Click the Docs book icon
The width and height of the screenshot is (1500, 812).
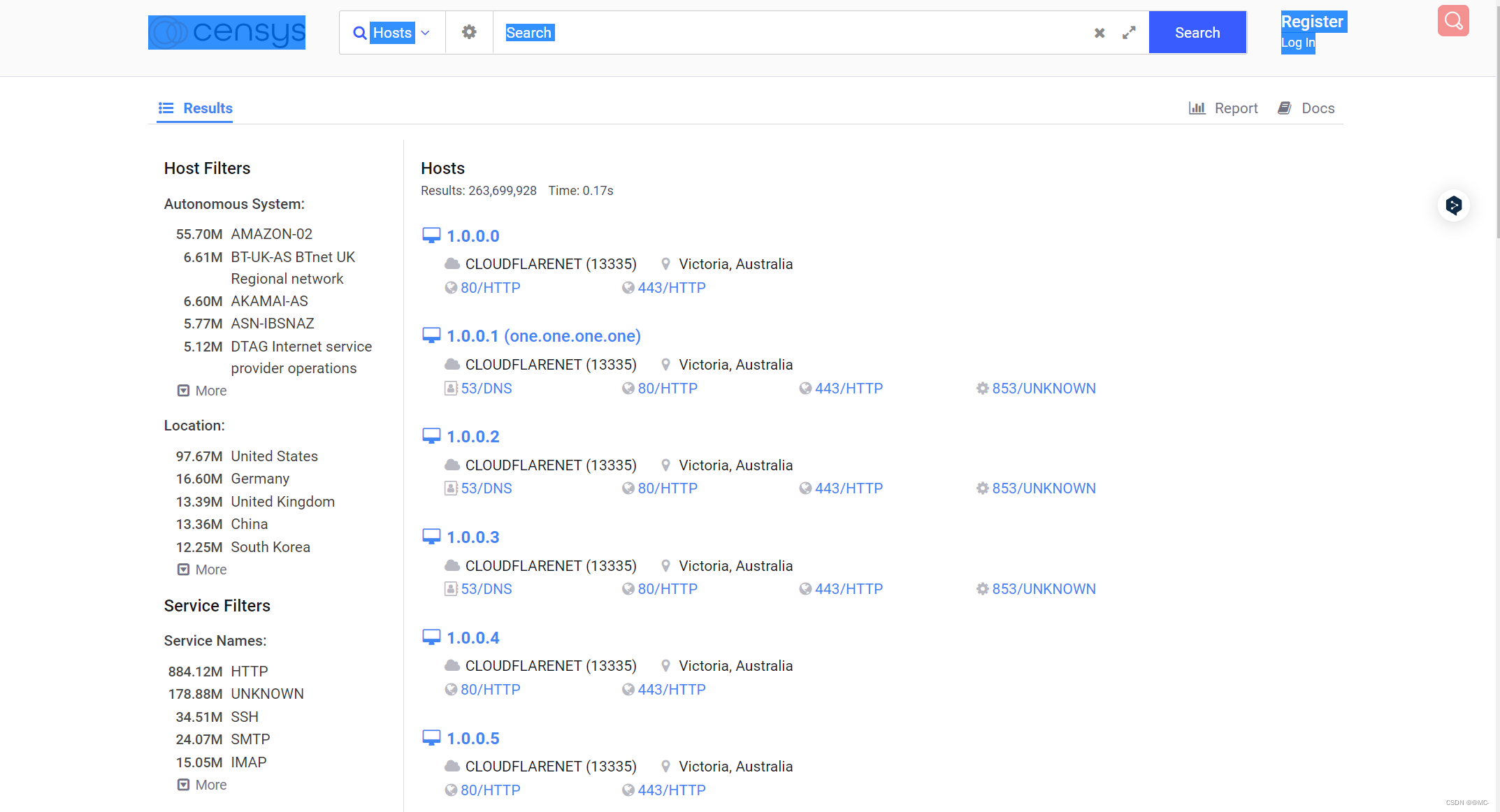[1284, 108]
